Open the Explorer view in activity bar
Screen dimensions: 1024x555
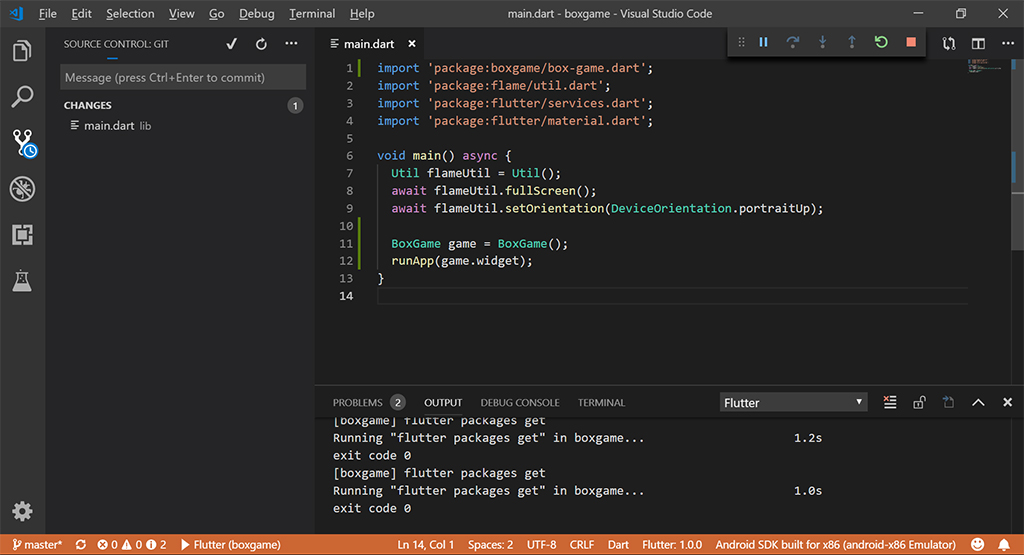pyautogui.click(x=22, y=50)
